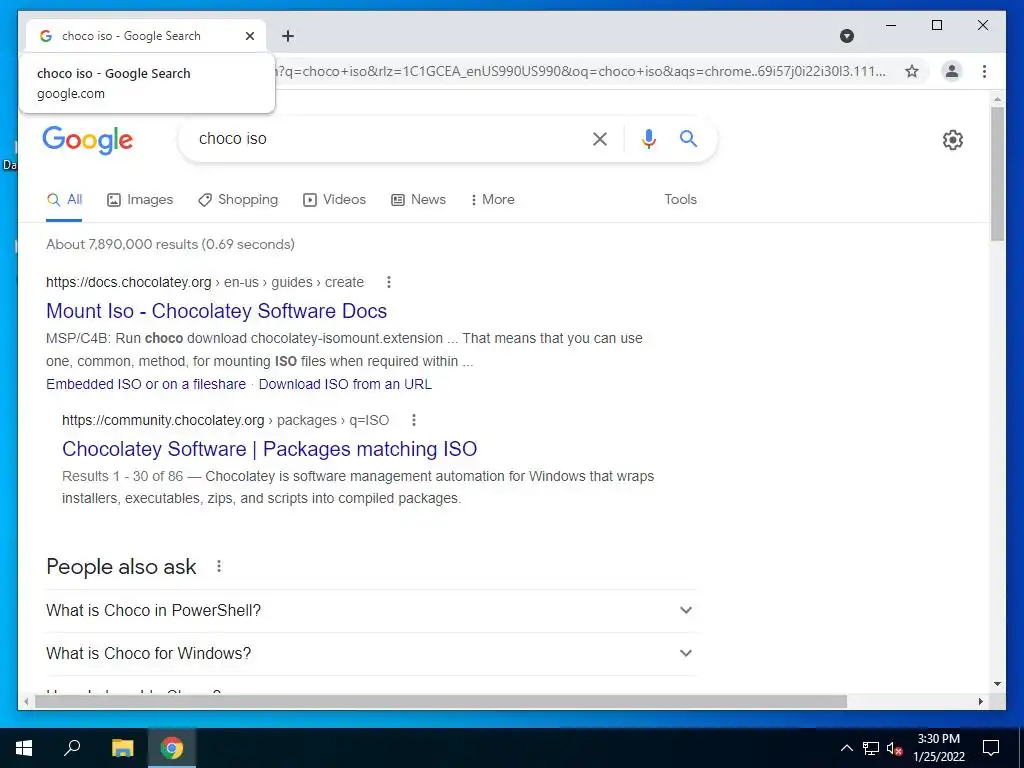1024x768 pixels.
Task: Open options for docs.chocolatey.org result
Action: tap(389, 282)
